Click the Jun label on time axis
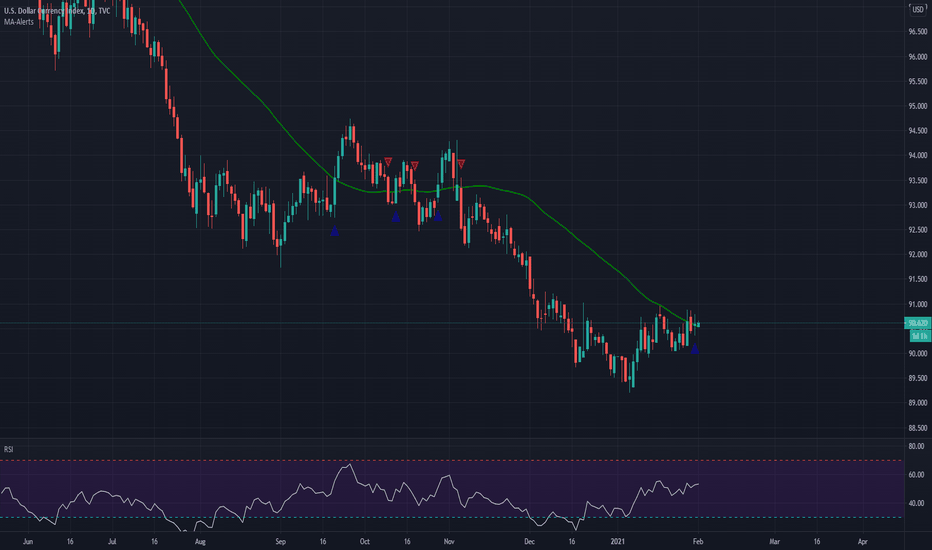932x550 pixels. coord(27,542)
